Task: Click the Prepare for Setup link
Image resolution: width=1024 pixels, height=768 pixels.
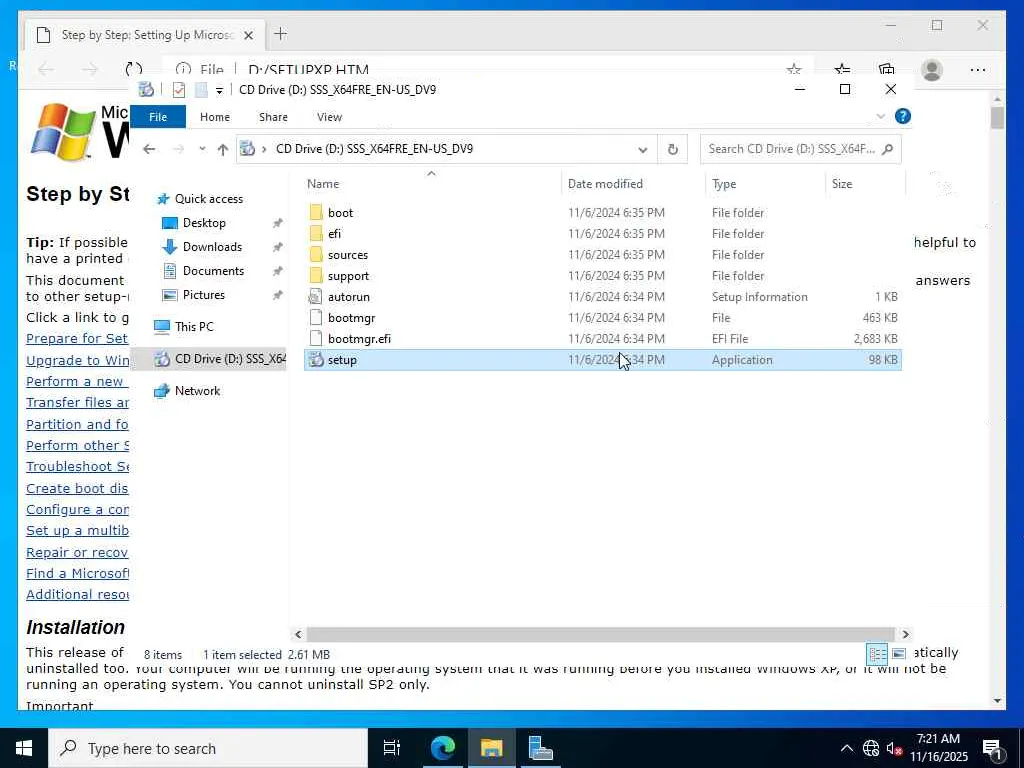Action: 77,338
